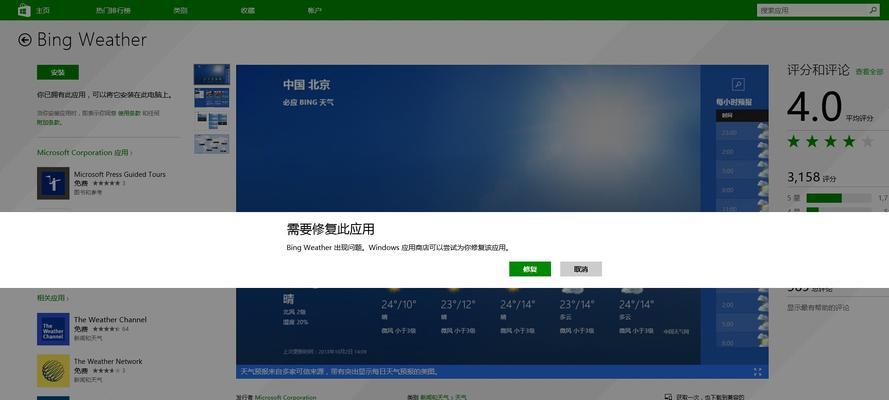Expand the Microsoft Corporation 应用 section
Screen dimensions: 889x400
click(x=84, y=153)
